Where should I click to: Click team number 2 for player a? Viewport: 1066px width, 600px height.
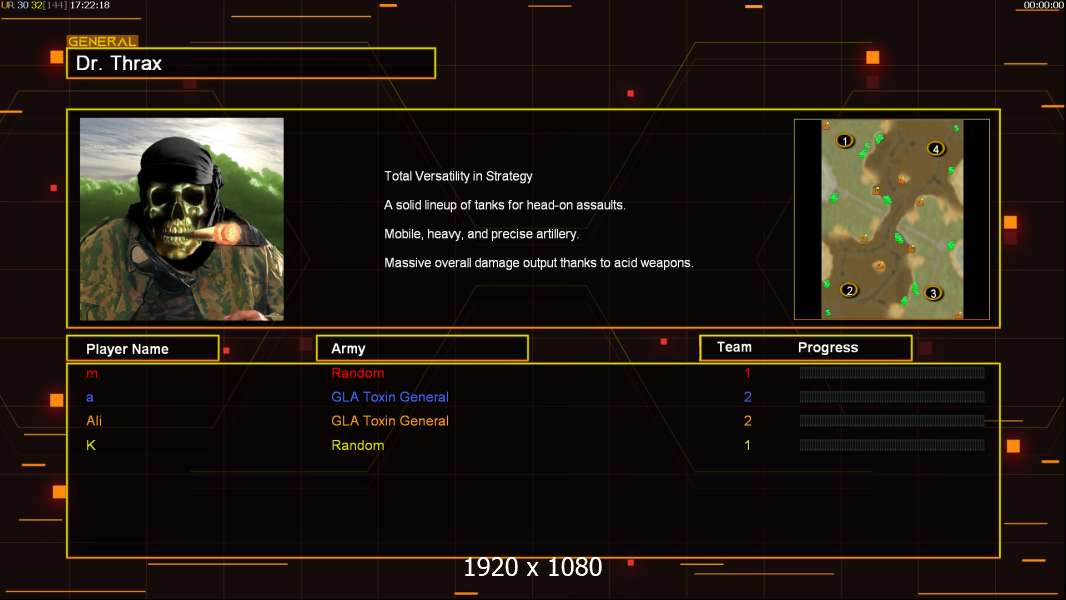pos(747,397)
